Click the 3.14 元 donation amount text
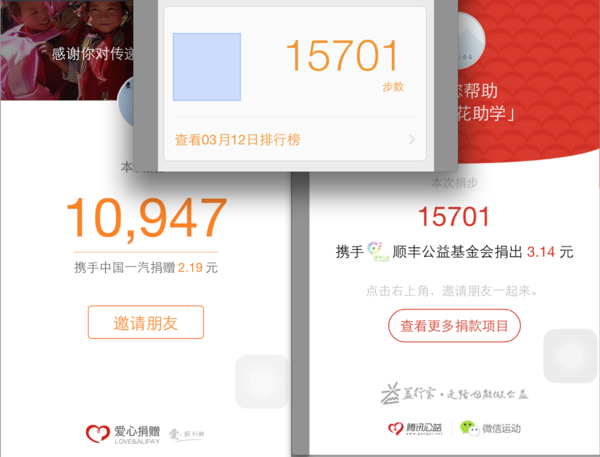 [x=550, y=252]
